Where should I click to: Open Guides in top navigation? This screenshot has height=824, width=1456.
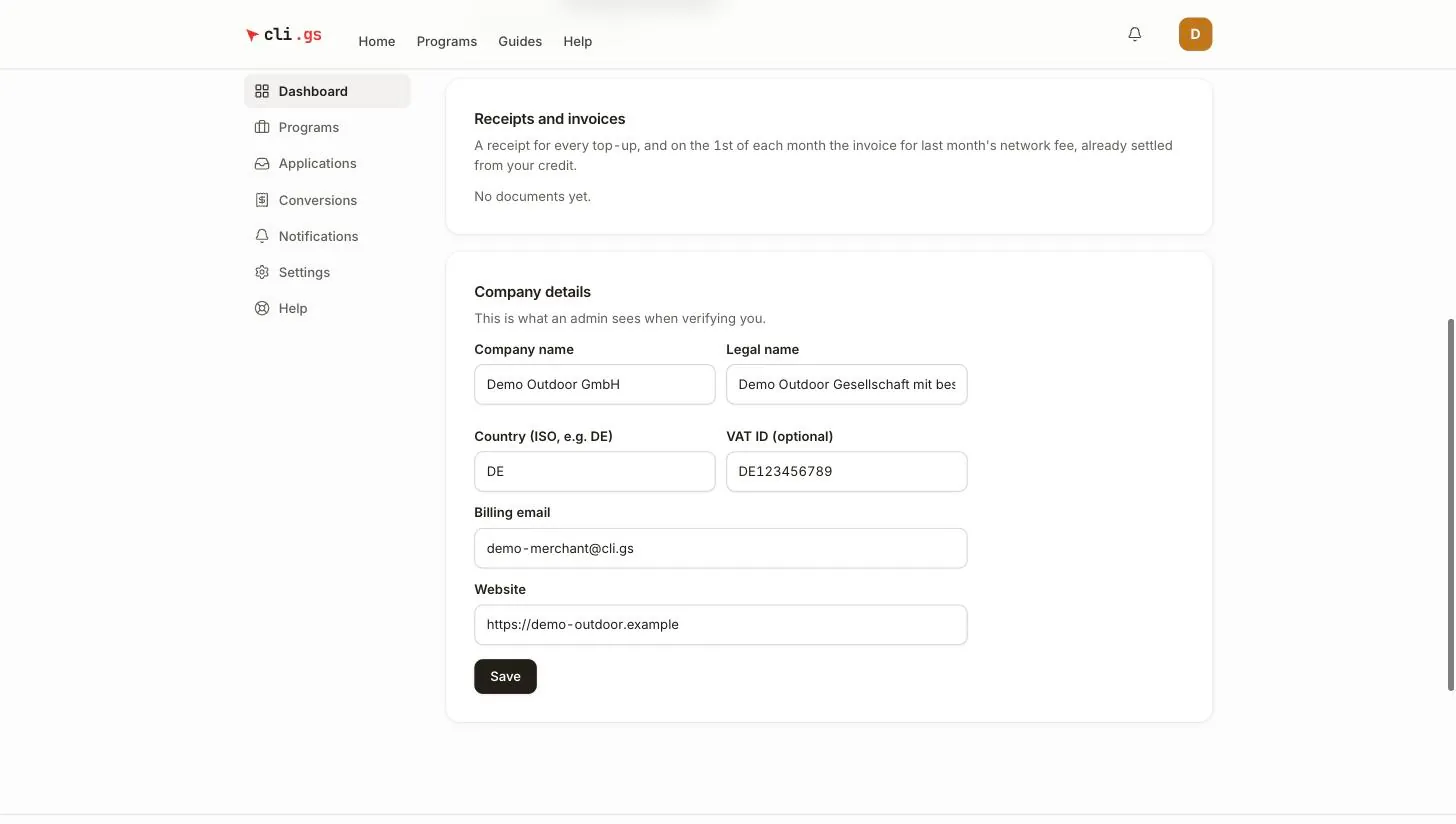520,41
